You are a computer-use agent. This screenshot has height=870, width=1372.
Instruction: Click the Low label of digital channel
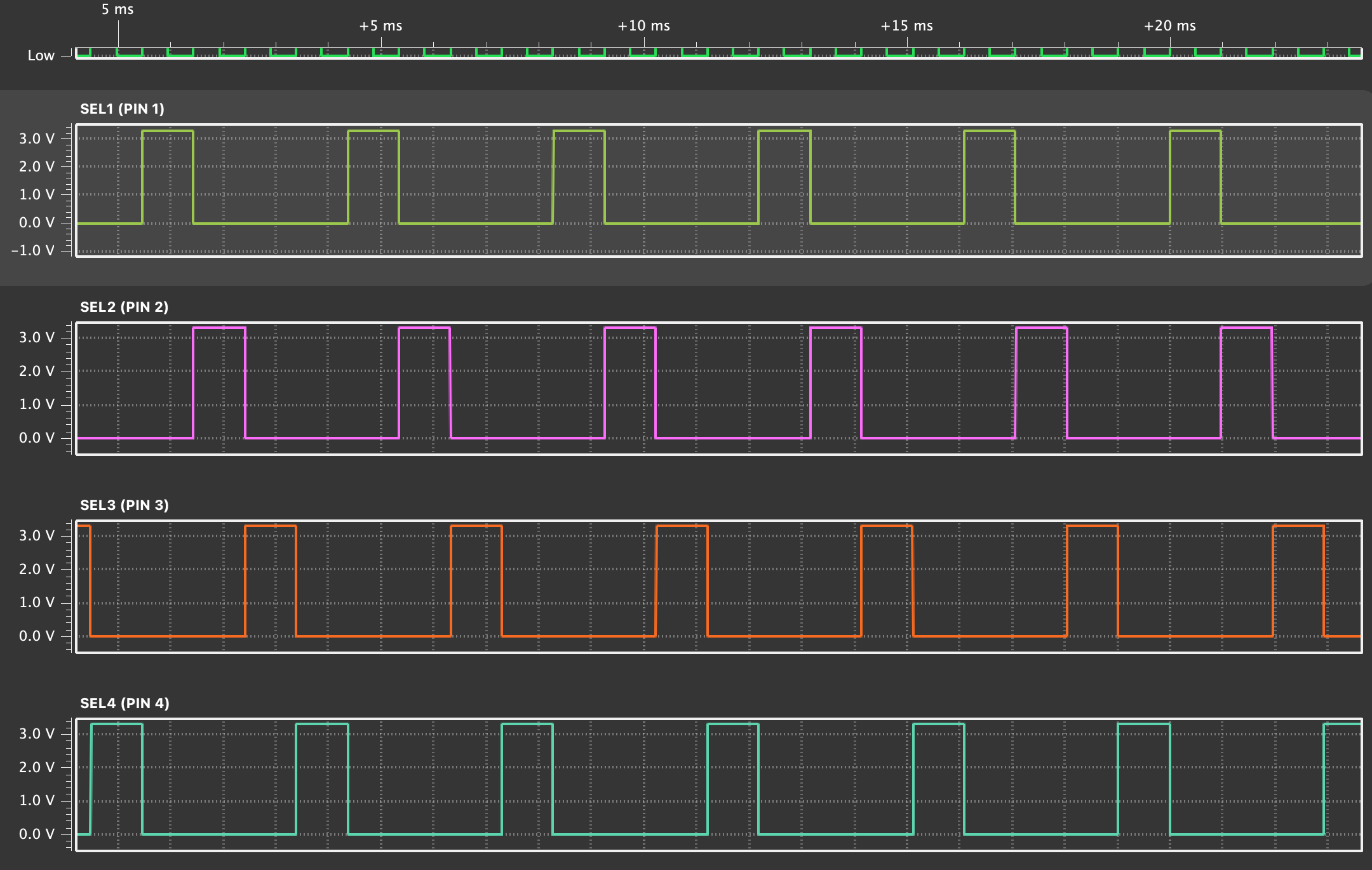click(x=41, y=56)
